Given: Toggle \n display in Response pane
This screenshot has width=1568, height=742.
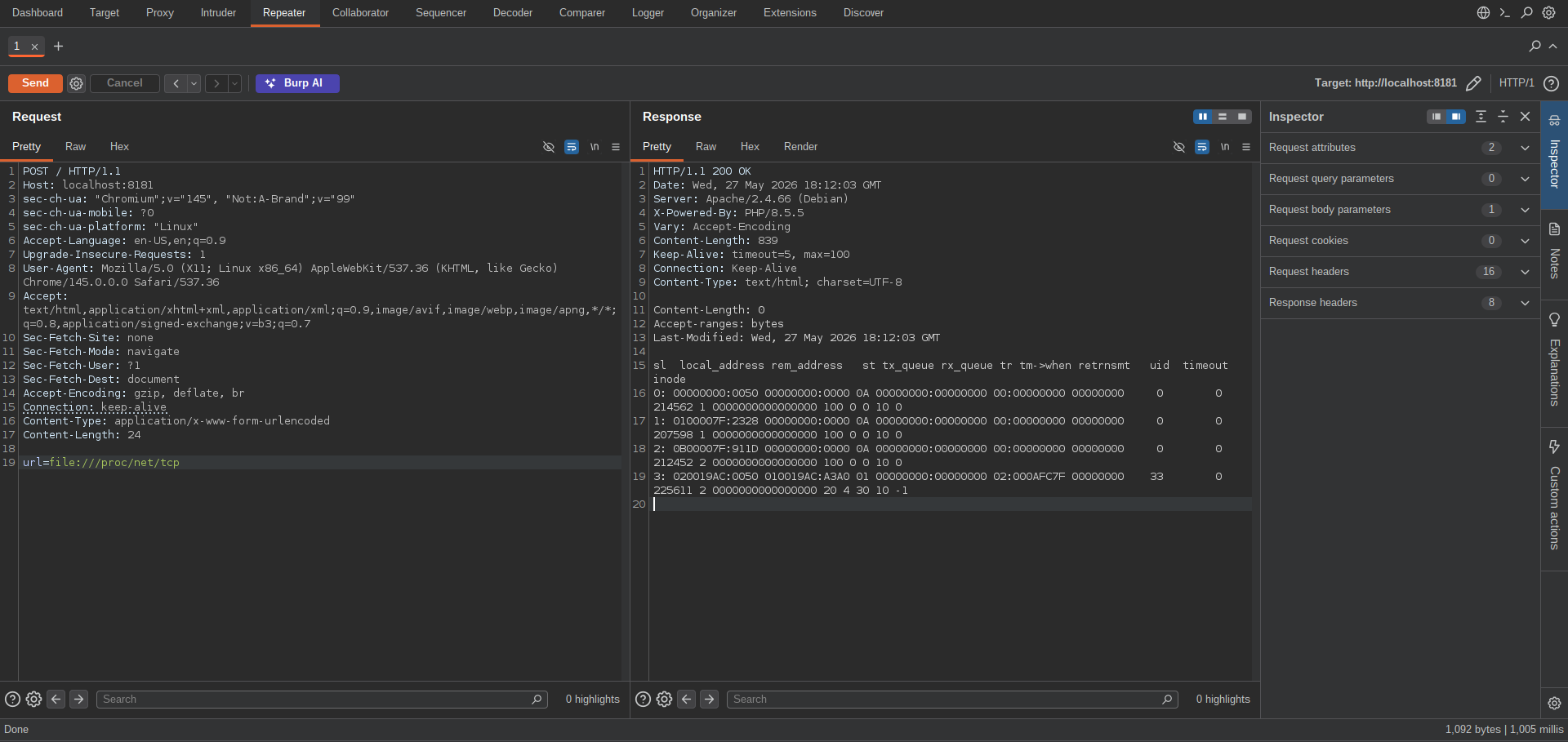Looking at the screenshot, I should click(x=1225, y=147).
